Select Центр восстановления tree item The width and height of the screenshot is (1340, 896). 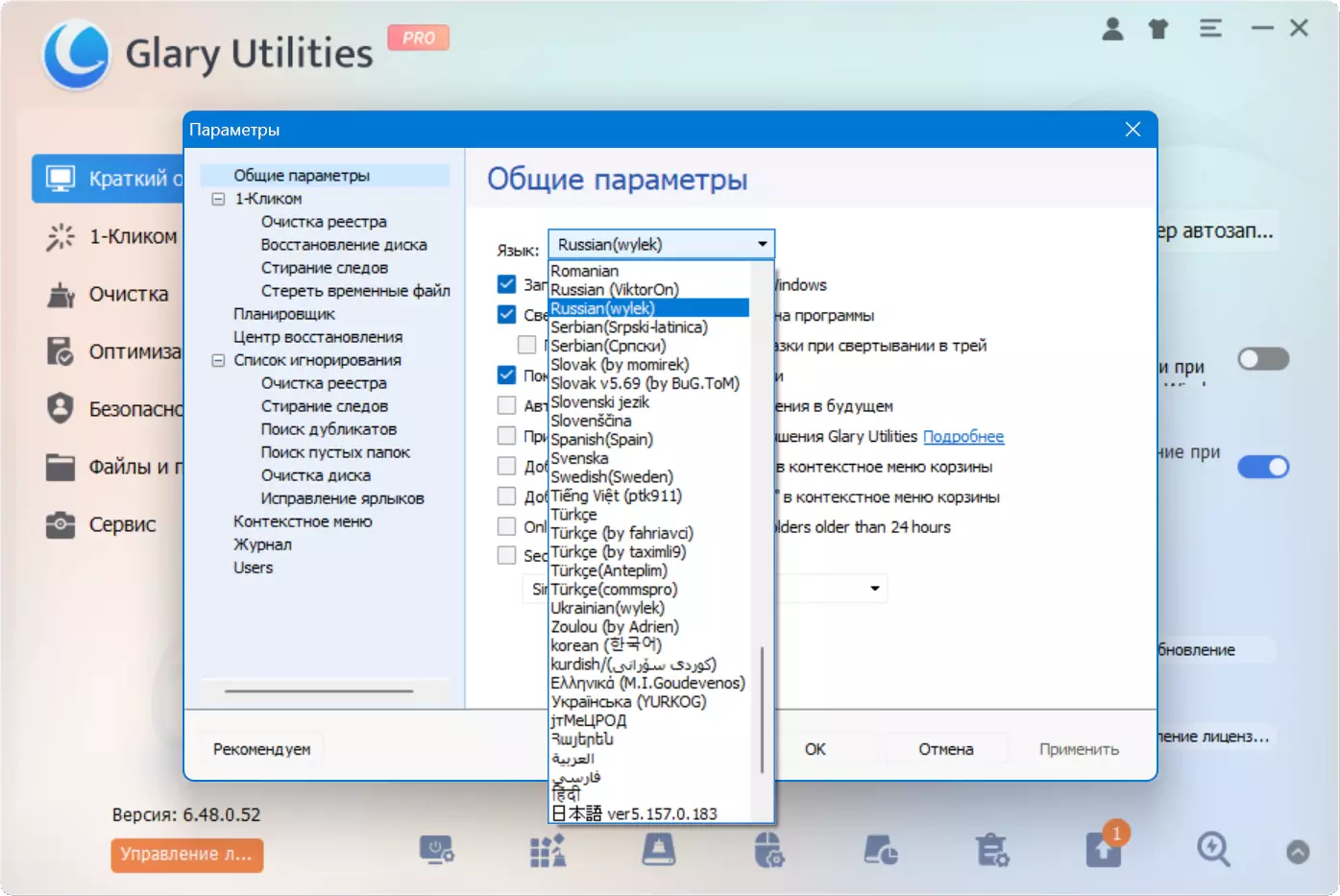318,337
